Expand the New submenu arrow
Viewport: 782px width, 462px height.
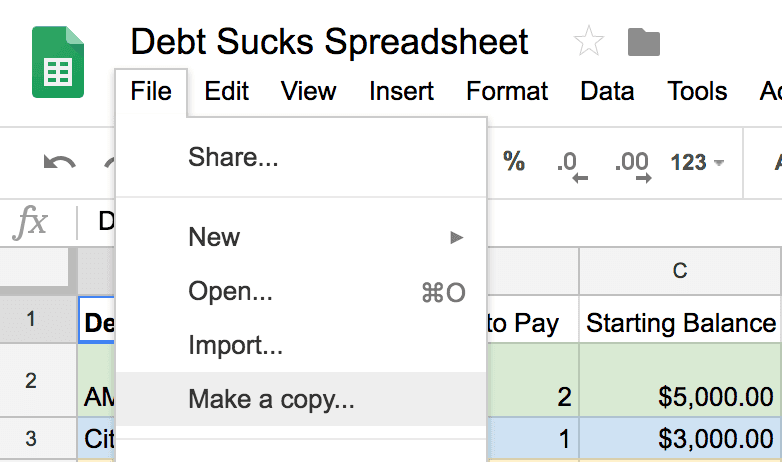456,237
